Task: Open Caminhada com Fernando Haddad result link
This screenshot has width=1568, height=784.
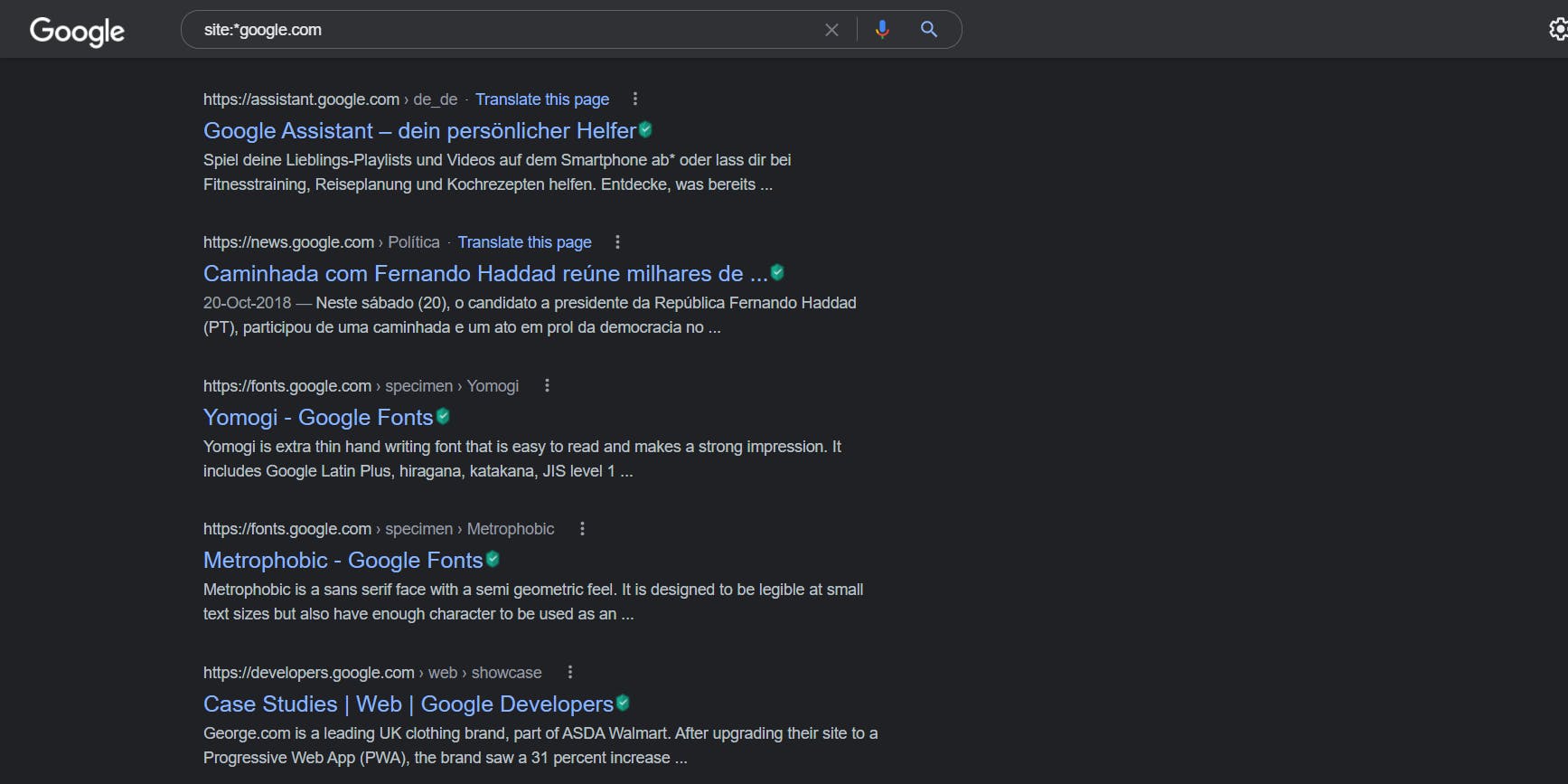Action: 485,273
